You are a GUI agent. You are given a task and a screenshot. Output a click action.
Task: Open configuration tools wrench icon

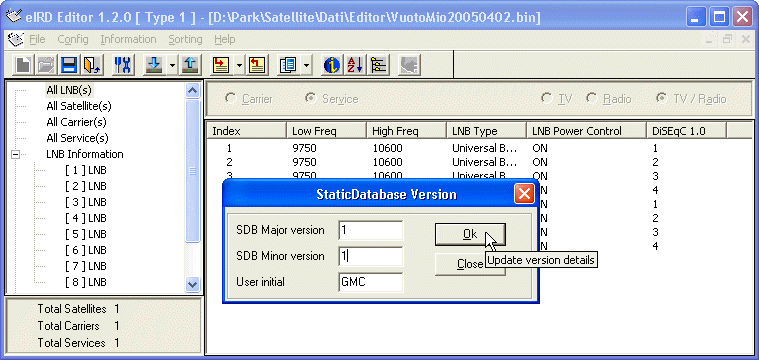(123, 65)
